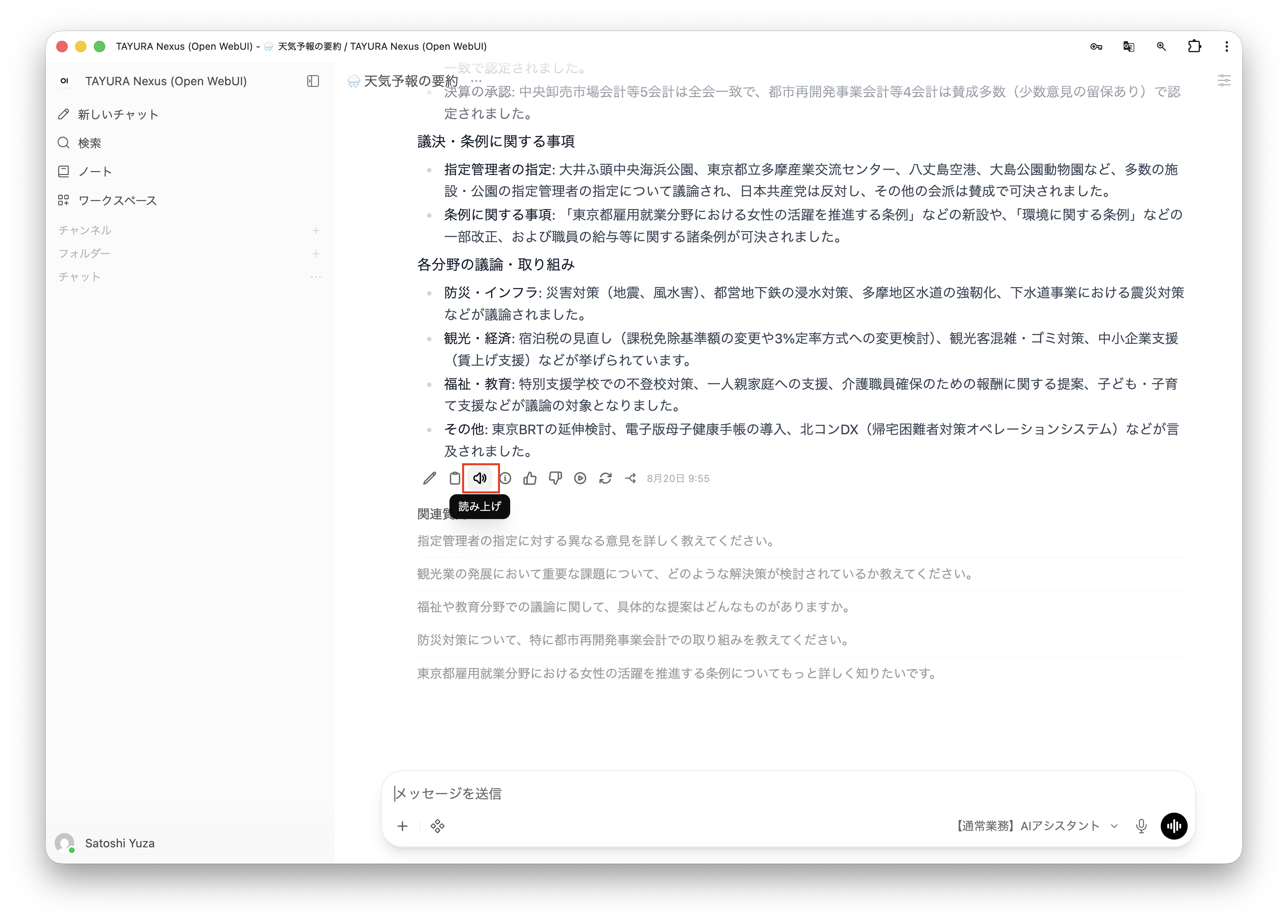This screenshot has width=1288, height=924.
Task: Open the integrations tools icon in the message box
Action: pos(437,826)
